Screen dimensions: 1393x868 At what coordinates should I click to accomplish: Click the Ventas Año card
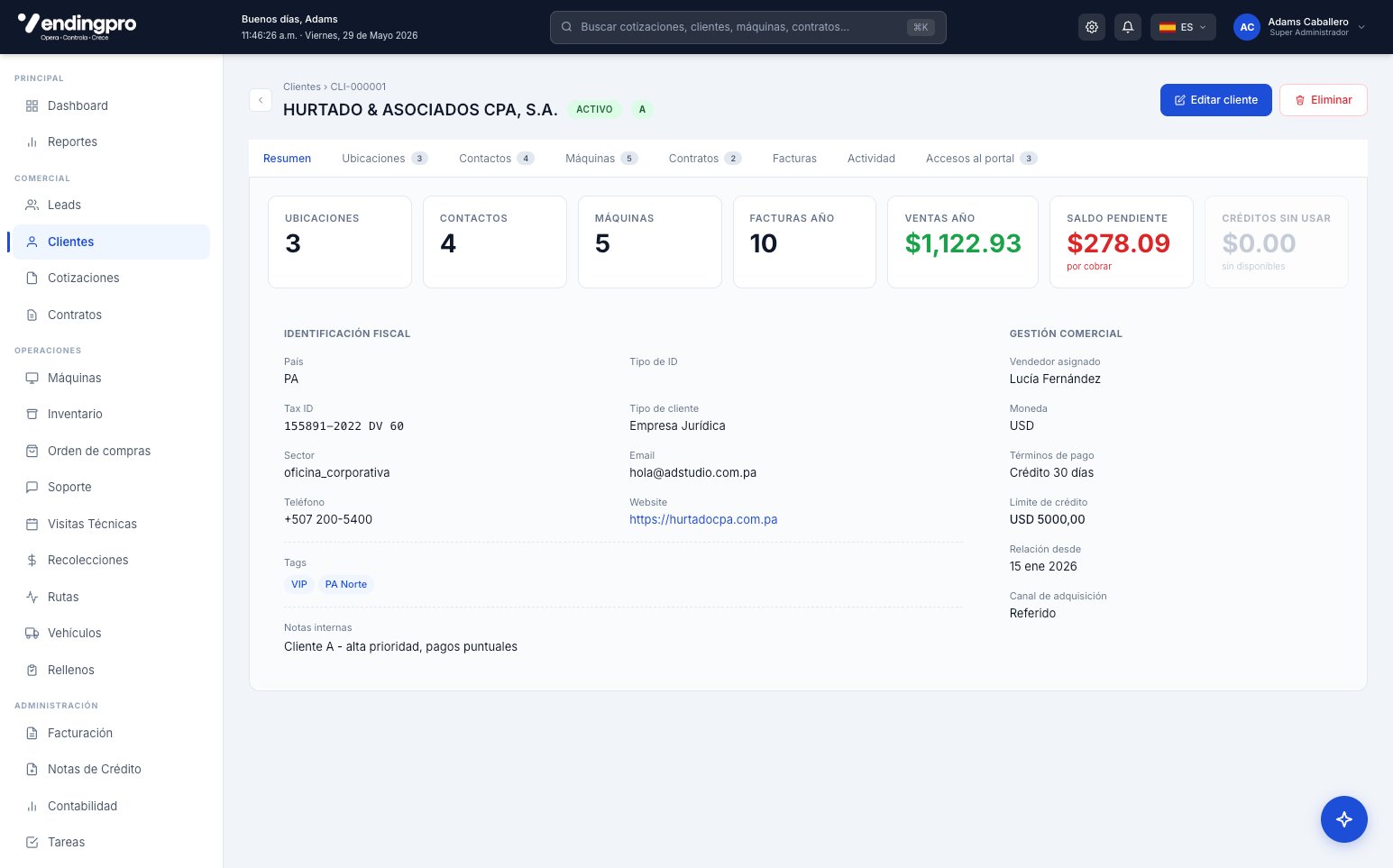tap(963, 242)
